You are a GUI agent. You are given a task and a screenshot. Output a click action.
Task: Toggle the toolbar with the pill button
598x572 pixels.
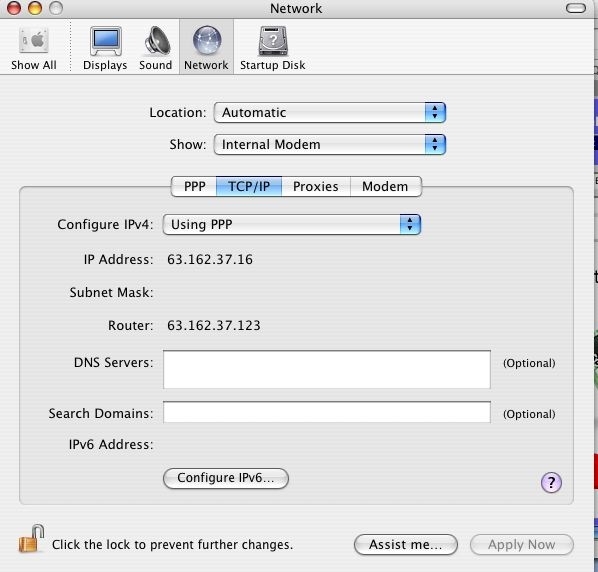point(576,8)
